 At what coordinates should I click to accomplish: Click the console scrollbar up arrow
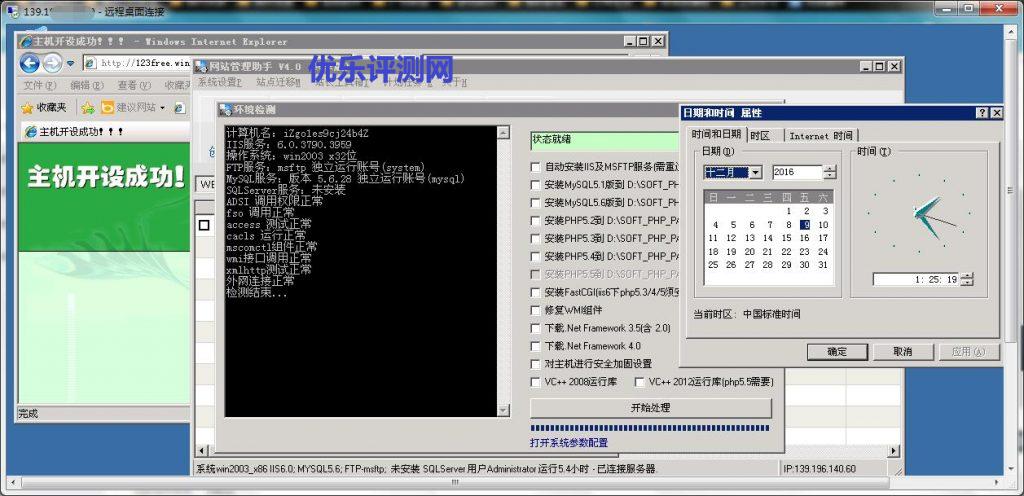point(504,132)
